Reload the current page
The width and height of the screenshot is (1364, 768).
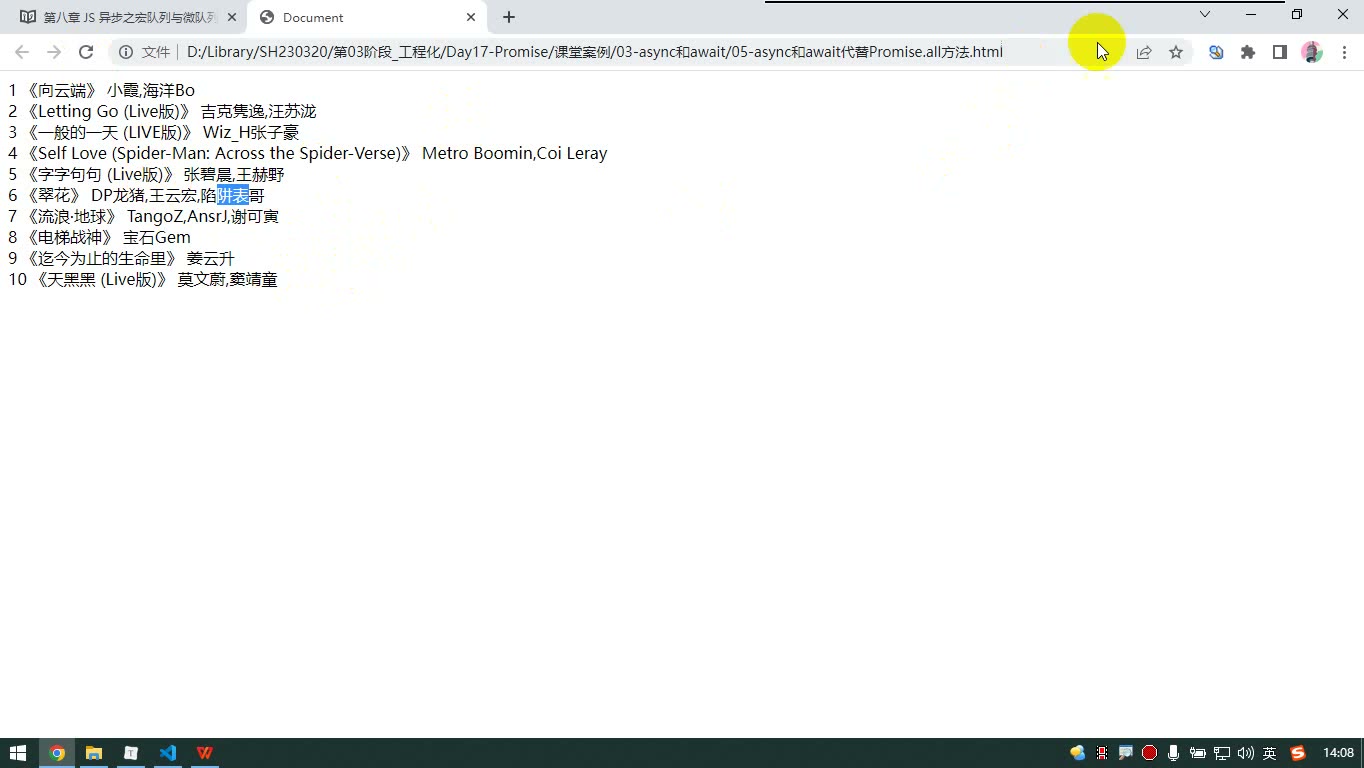click(86, 52)
